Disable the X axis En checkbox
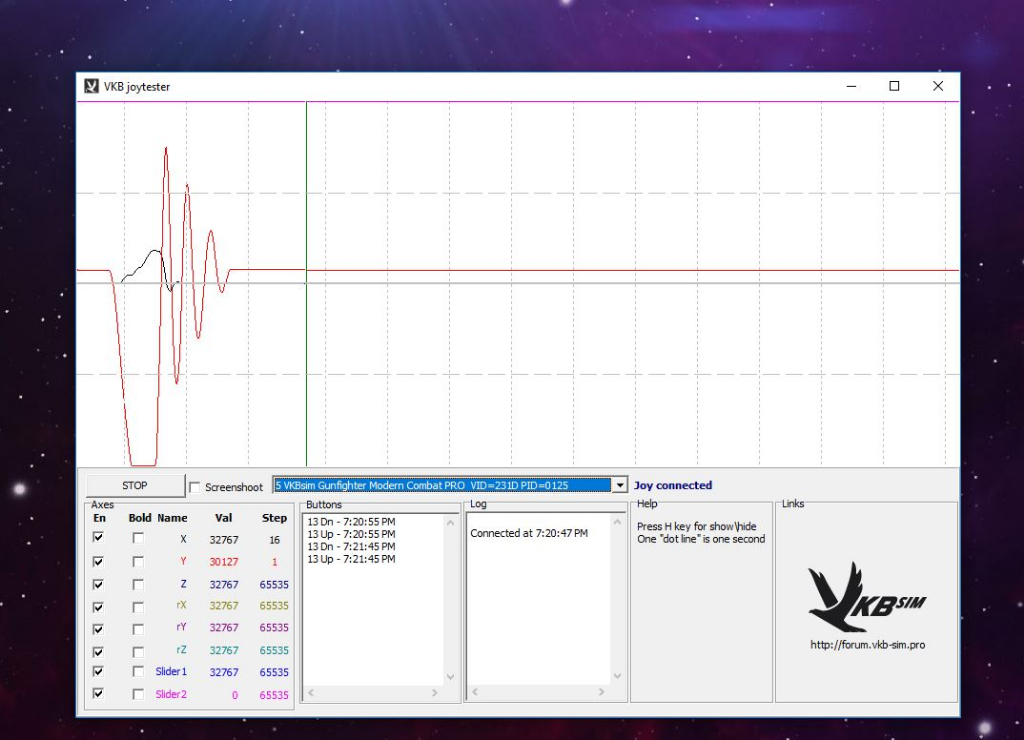The height and width of the screenshot is (740, 1024). (99, 538)
